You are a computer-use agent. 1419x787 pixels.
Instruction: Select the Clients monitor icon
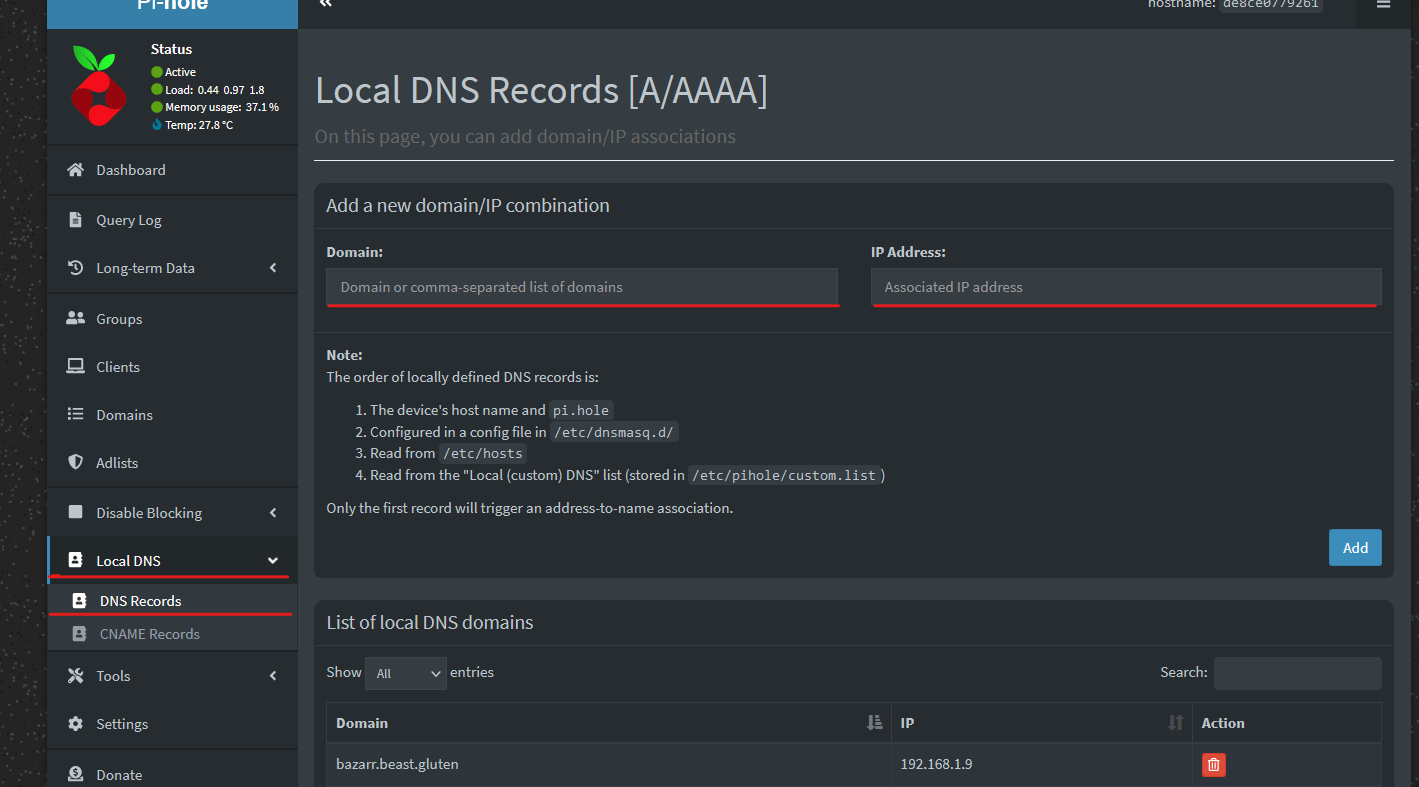(75, 366)
